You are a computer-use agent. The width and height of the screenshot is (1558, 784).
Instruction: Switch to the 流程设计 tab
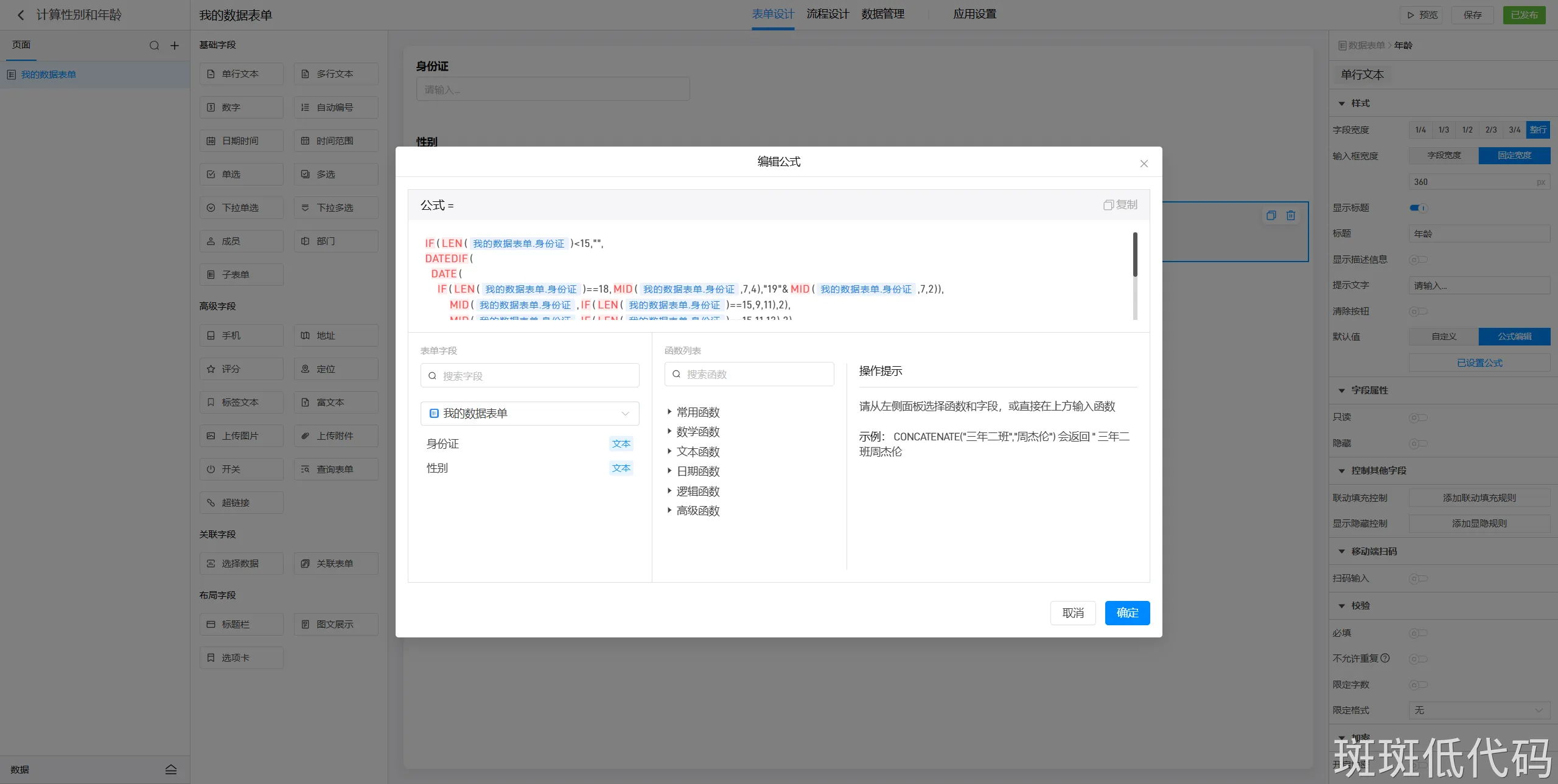click(x=827, y=14)
